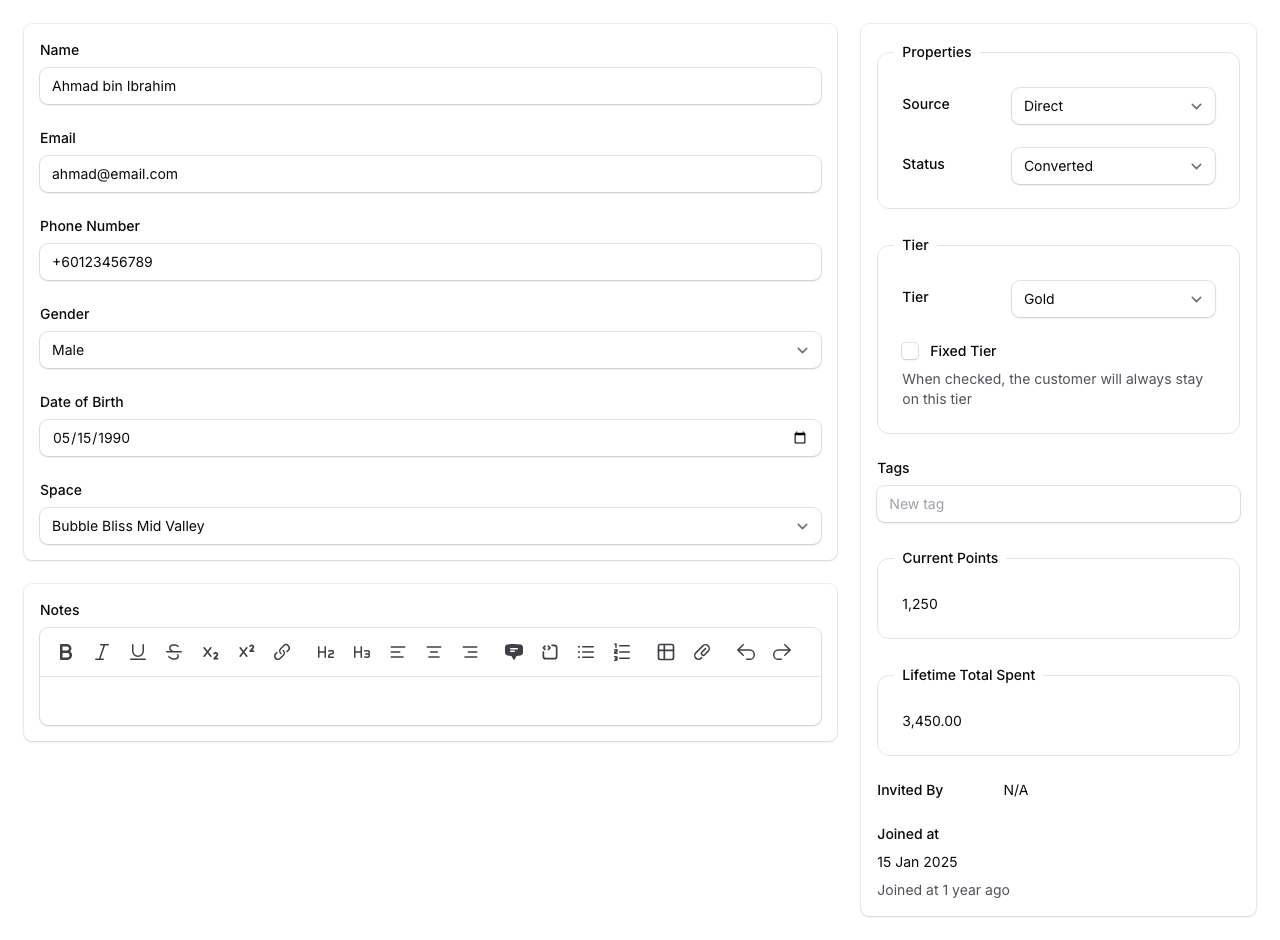
Task: Click the undo arrow in Notes toolbar
Action: point(745,652)
